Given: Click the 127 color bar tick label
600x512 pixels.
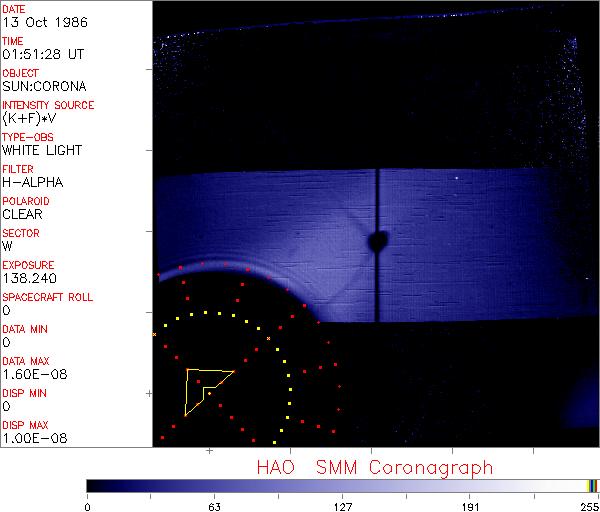Looking at the screenshot, I should pyautogui.click(x=342, y=505).
